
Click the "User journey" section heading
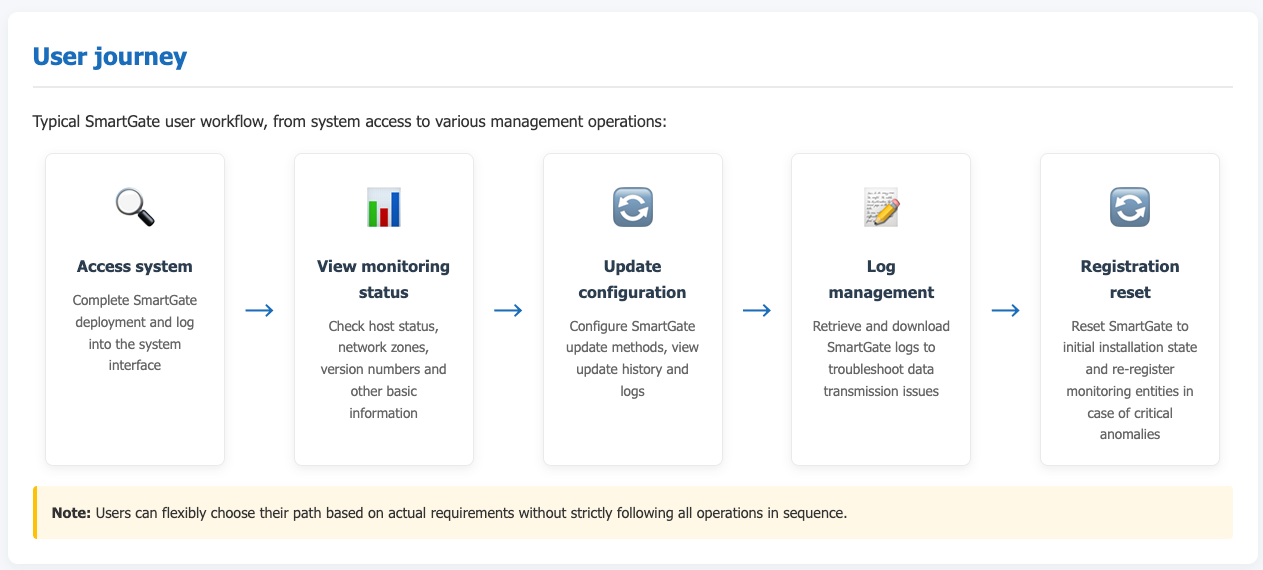(x=110, y=56)
